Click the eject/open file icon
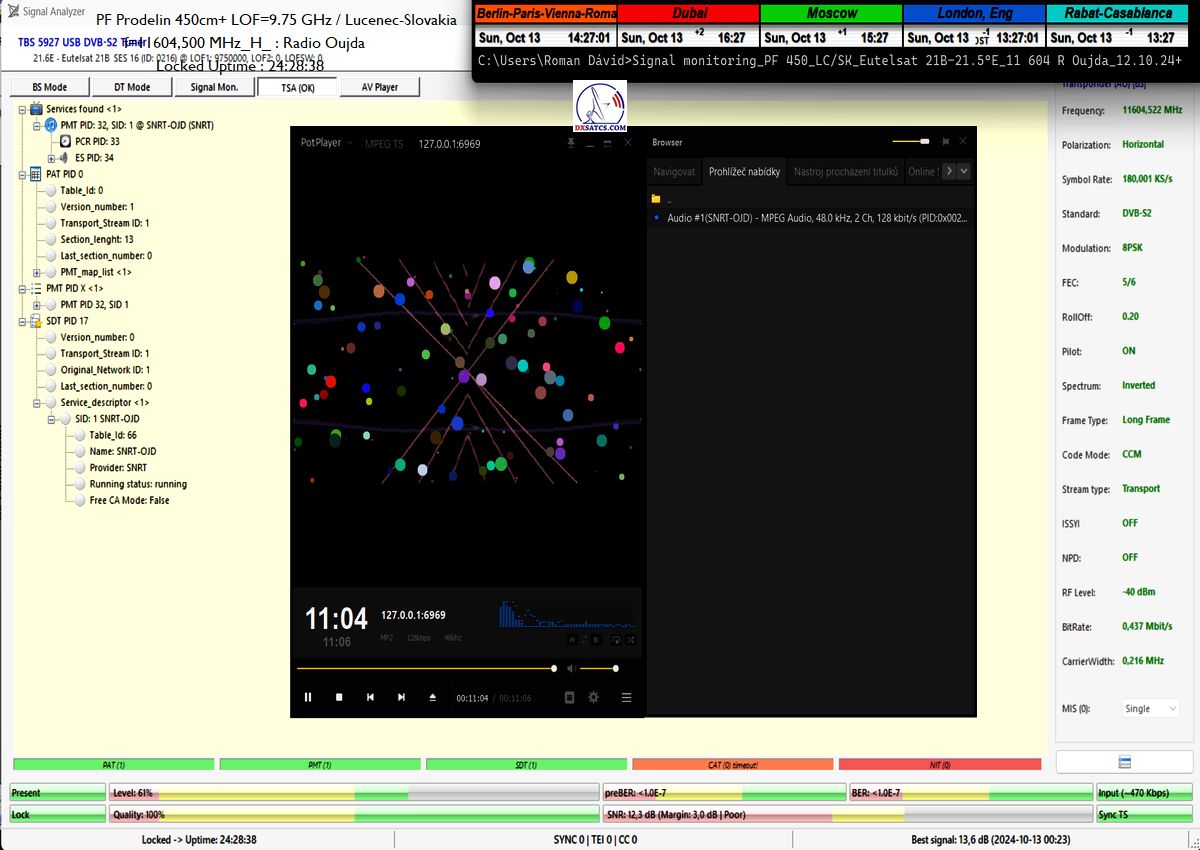Viewport: 1200px width, 850px height. click(x=433, y=697)
